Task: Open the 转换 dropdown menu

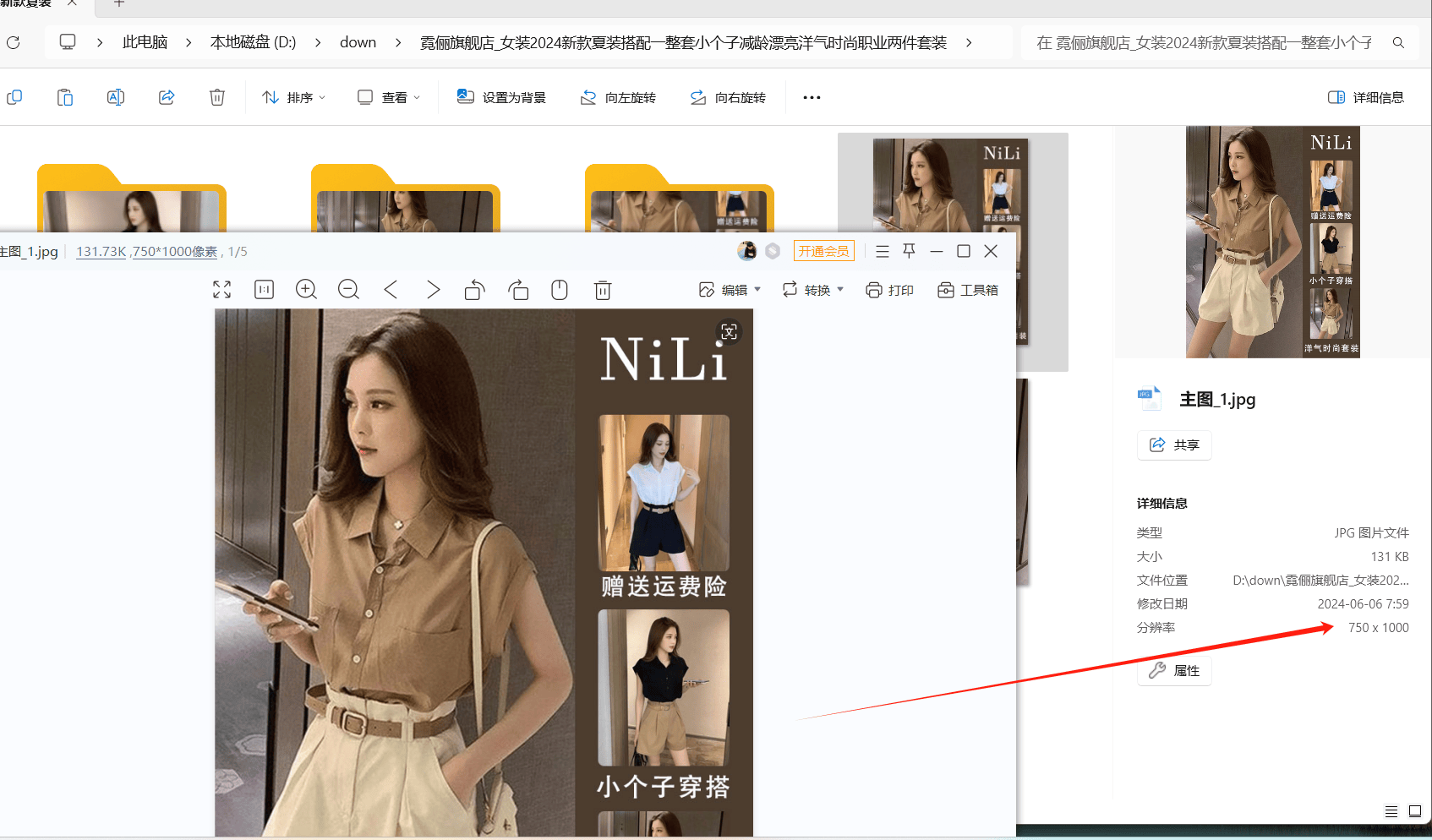Action: pos(813,290)
